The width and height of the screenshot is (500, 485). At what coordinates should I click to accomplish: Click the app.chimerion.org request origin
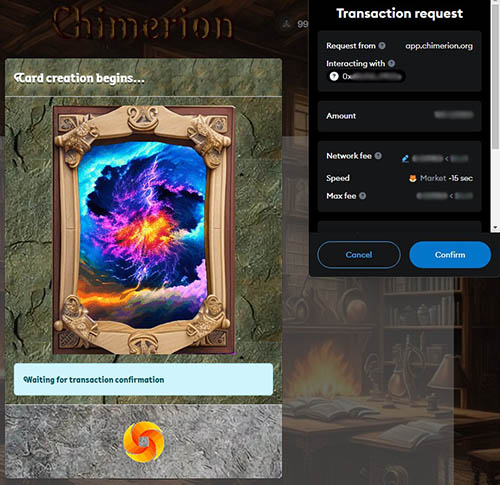[x=439, y=46]
